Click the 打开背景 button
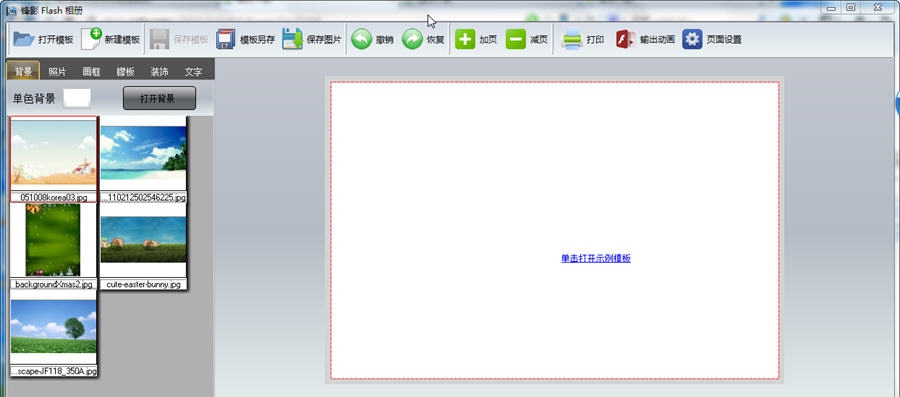This screenshot has height=397, width=900. click(x=159, y=99)
